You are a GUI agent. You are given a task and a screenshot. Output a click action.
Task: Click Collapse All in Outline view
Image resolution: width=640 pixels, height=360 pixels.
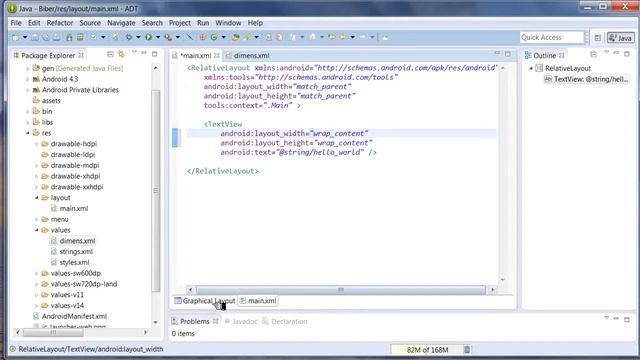[593, 54]
